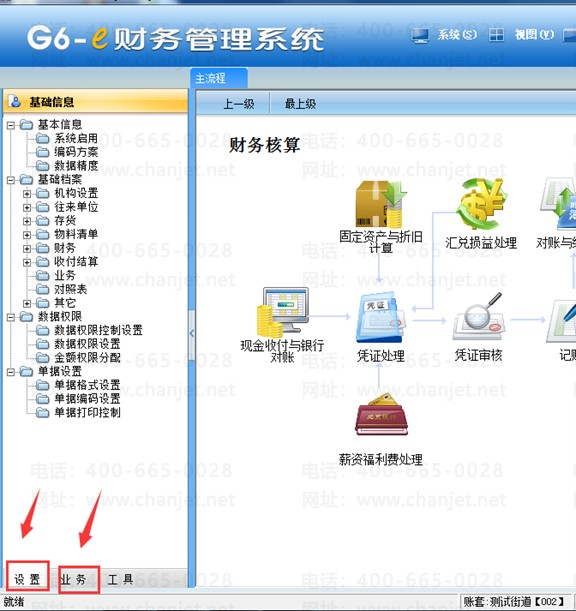Click the folder icon next to 对照表
This screenshot has height=611, width=576.
click(42, 289)
